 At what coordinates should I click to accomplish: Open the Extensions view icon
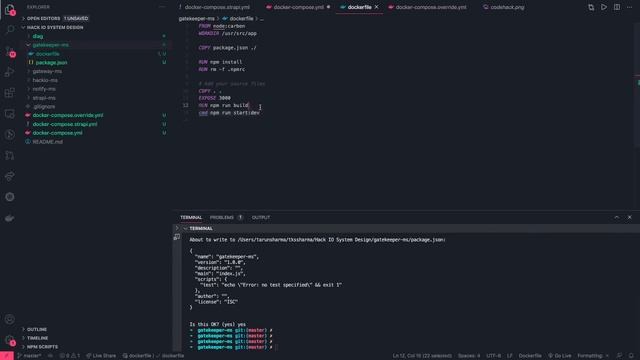(x=10, y=93)
